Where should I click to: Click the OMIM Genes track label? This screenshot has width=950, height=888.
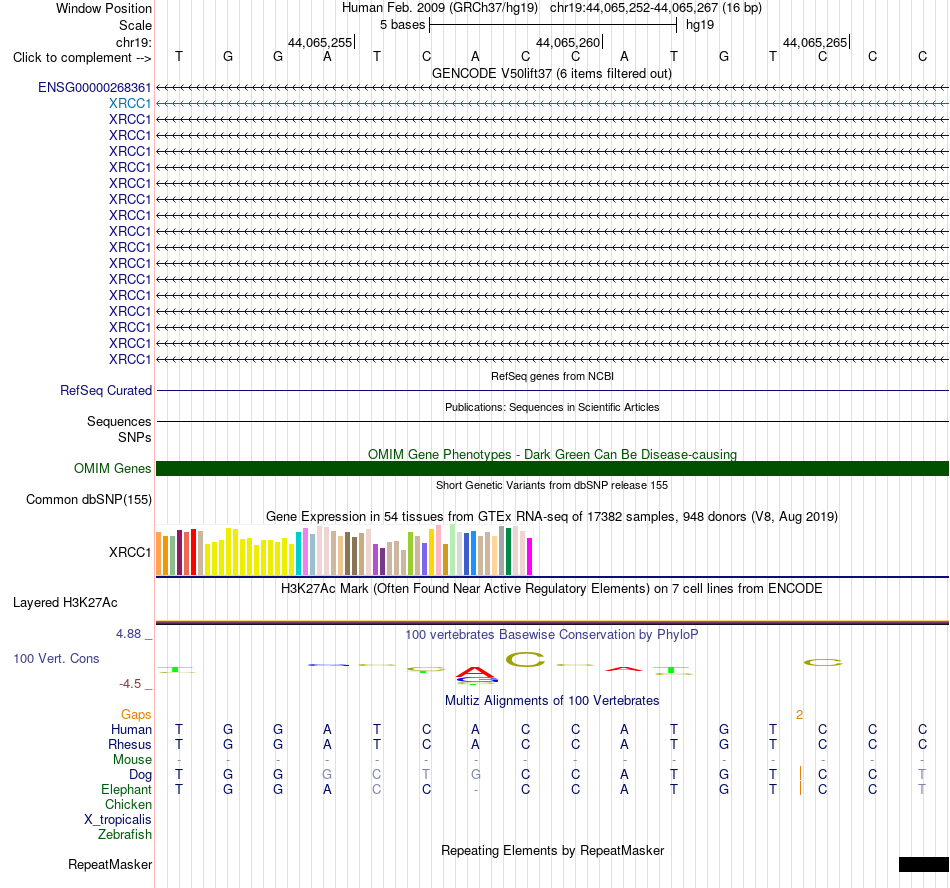coord(112,468)
